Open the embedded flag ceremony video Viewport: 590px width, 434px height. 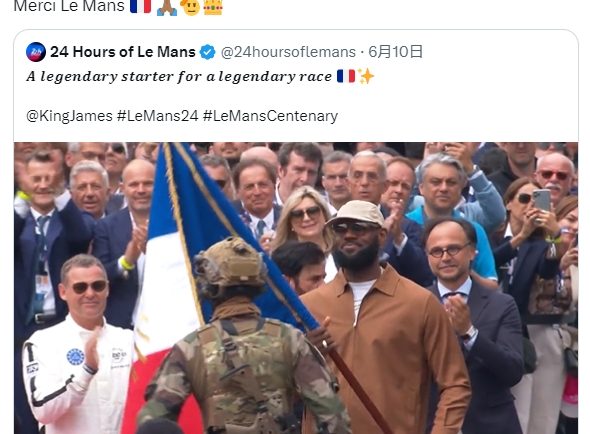(x=296, y=288)
